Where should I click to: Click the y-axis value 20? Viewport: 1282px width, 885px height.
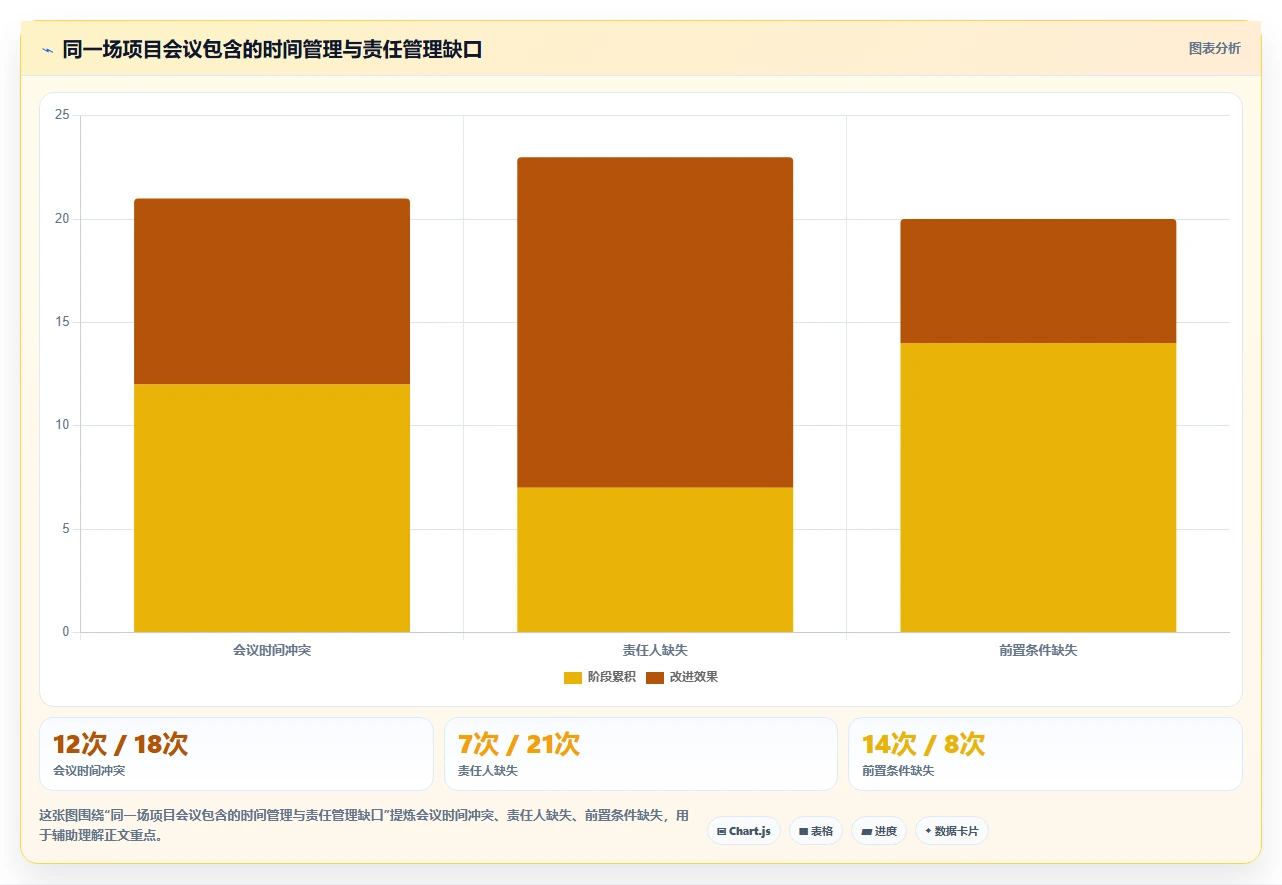62,219
